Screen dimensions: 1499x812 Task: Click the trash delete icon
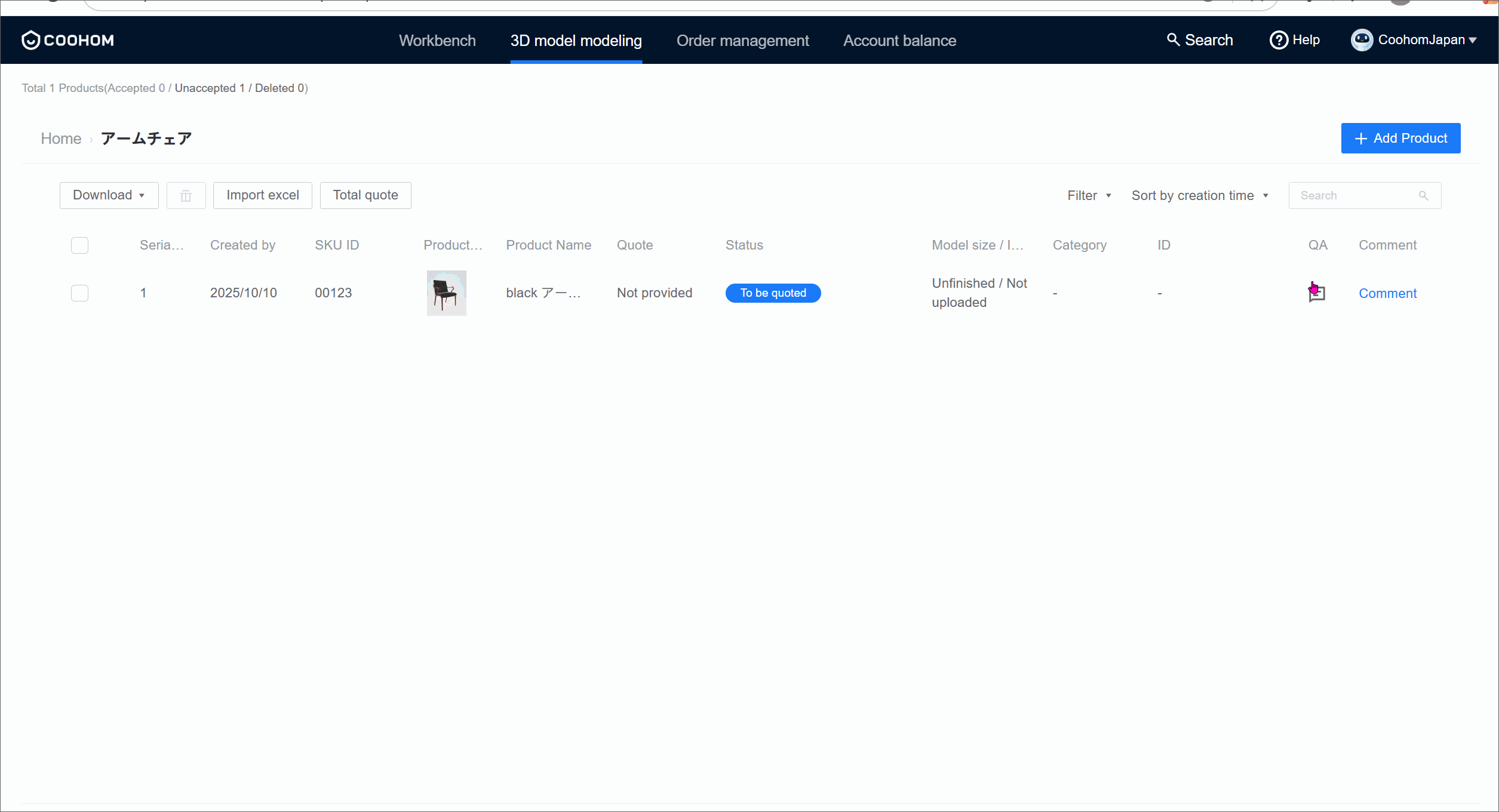(x=186, y=195)
